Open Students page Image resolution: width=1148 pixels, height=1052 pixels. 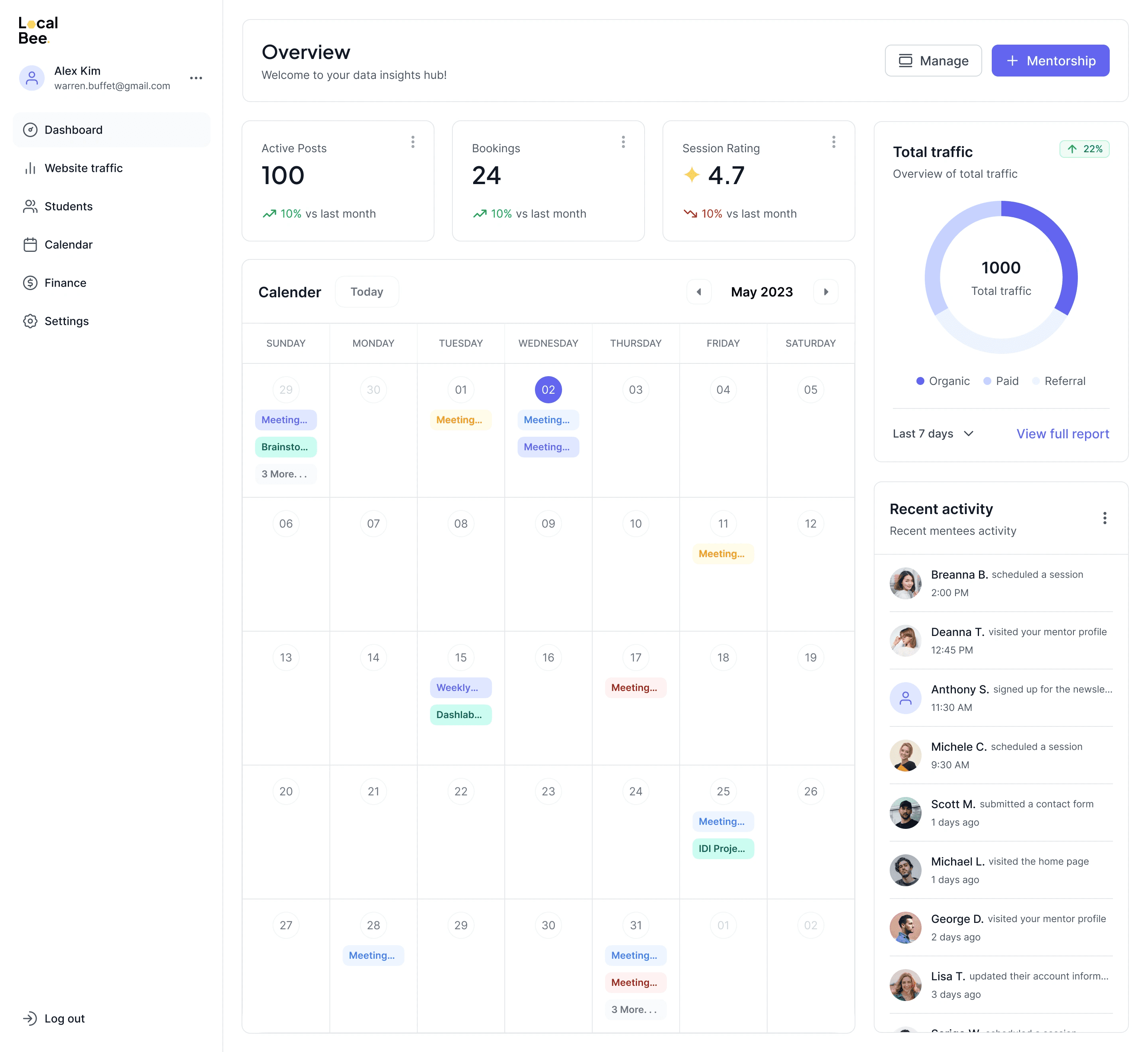coord(112,206)
